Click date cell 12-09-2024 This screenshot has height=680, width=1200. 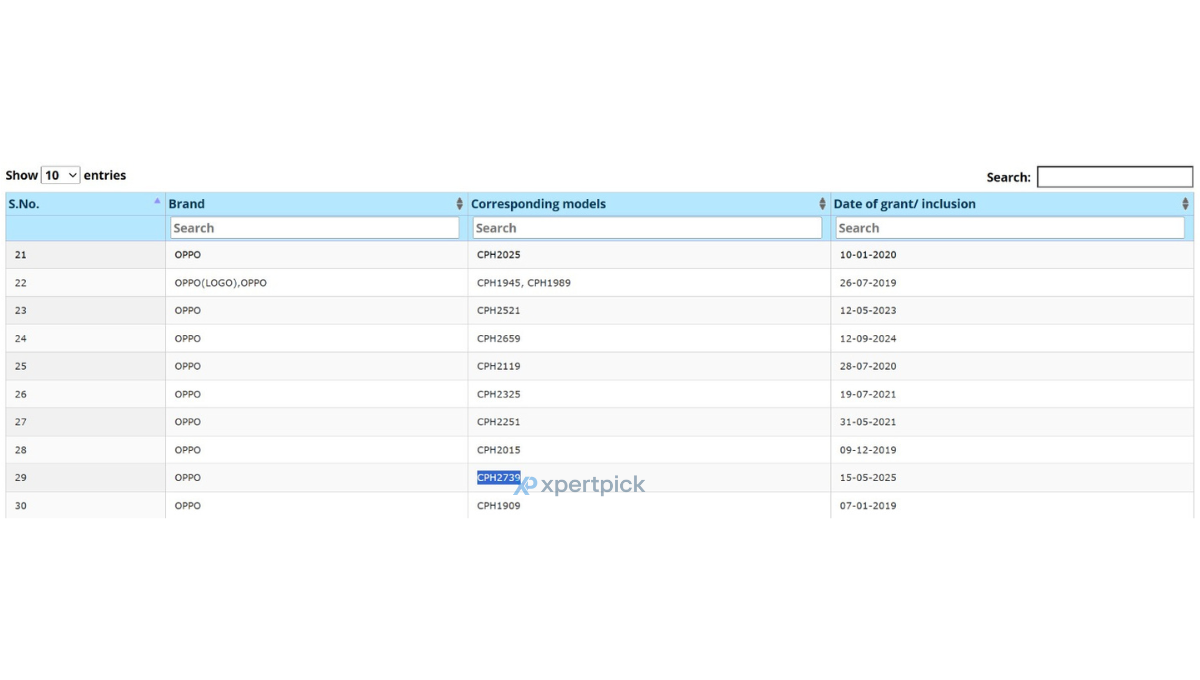(1012, 339)
